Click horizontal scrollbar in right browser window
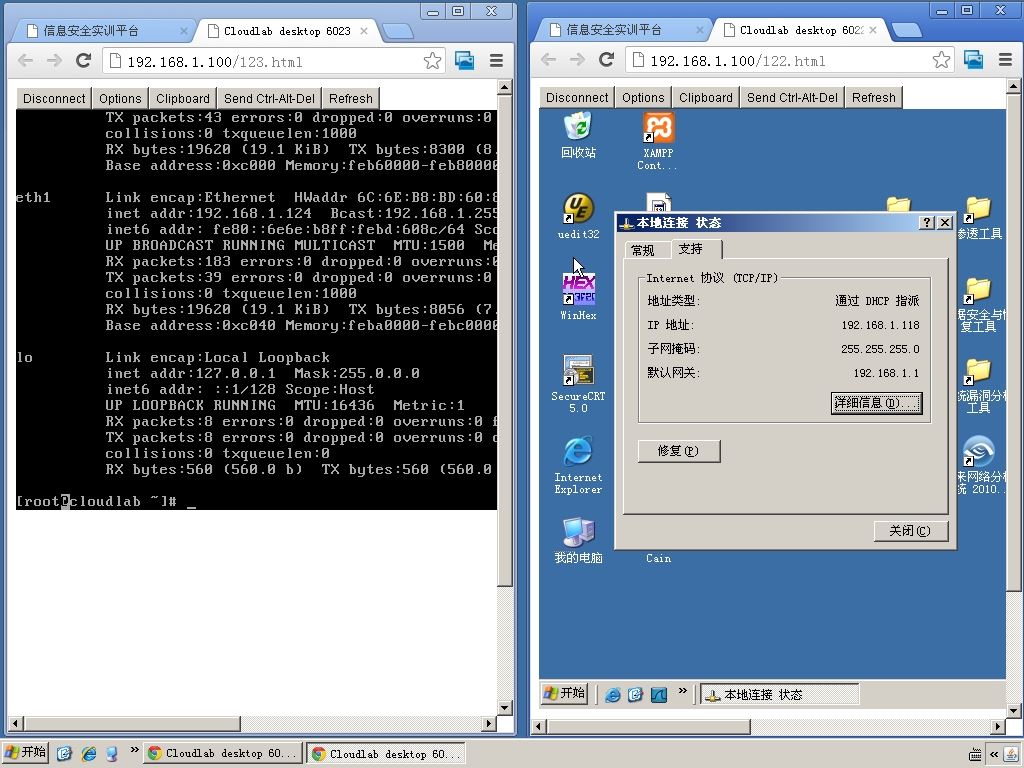This screenshot has width=1024, height=768. (648, 726)
